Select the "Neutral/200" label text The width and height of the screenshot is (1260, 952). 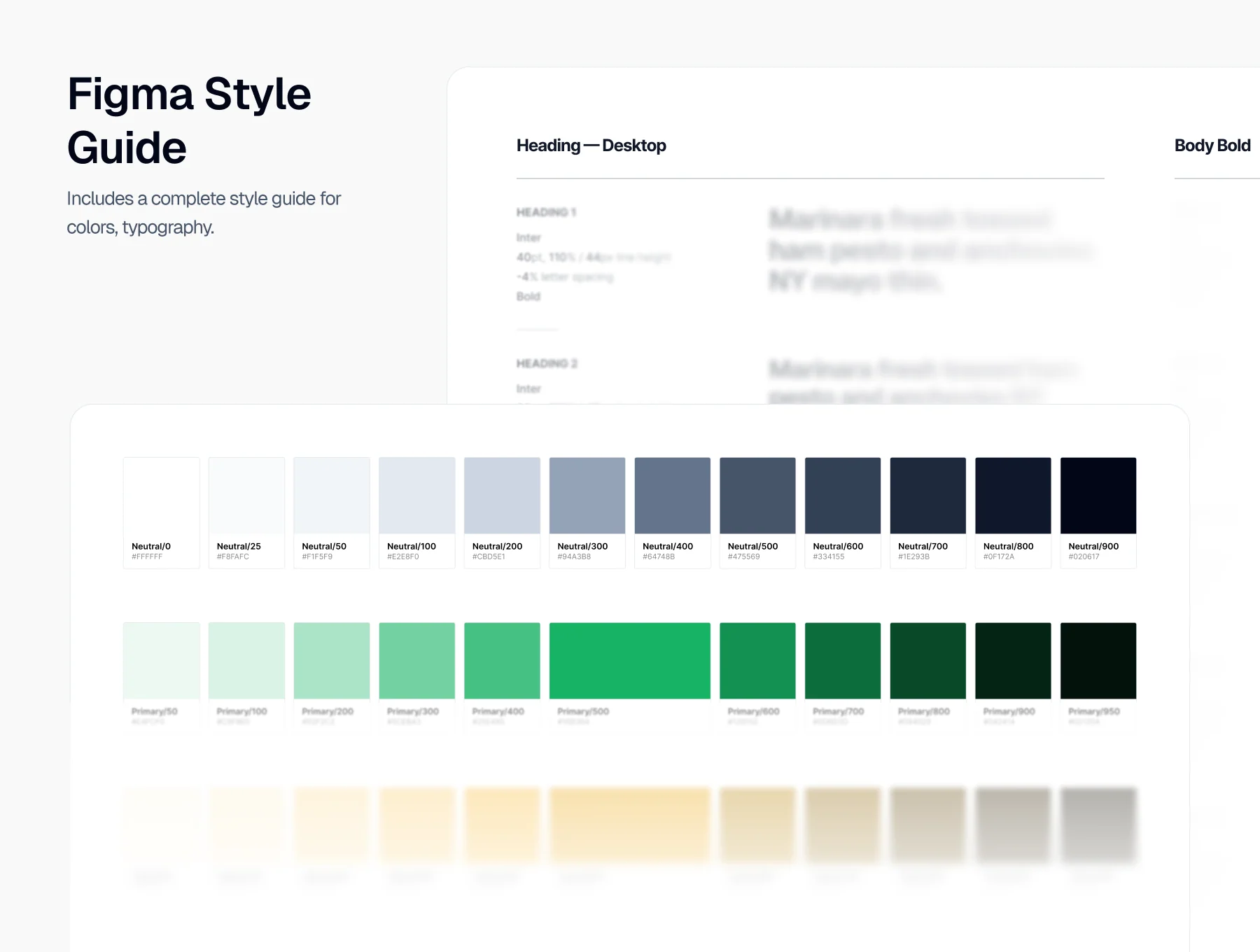(x=498, y=546)
